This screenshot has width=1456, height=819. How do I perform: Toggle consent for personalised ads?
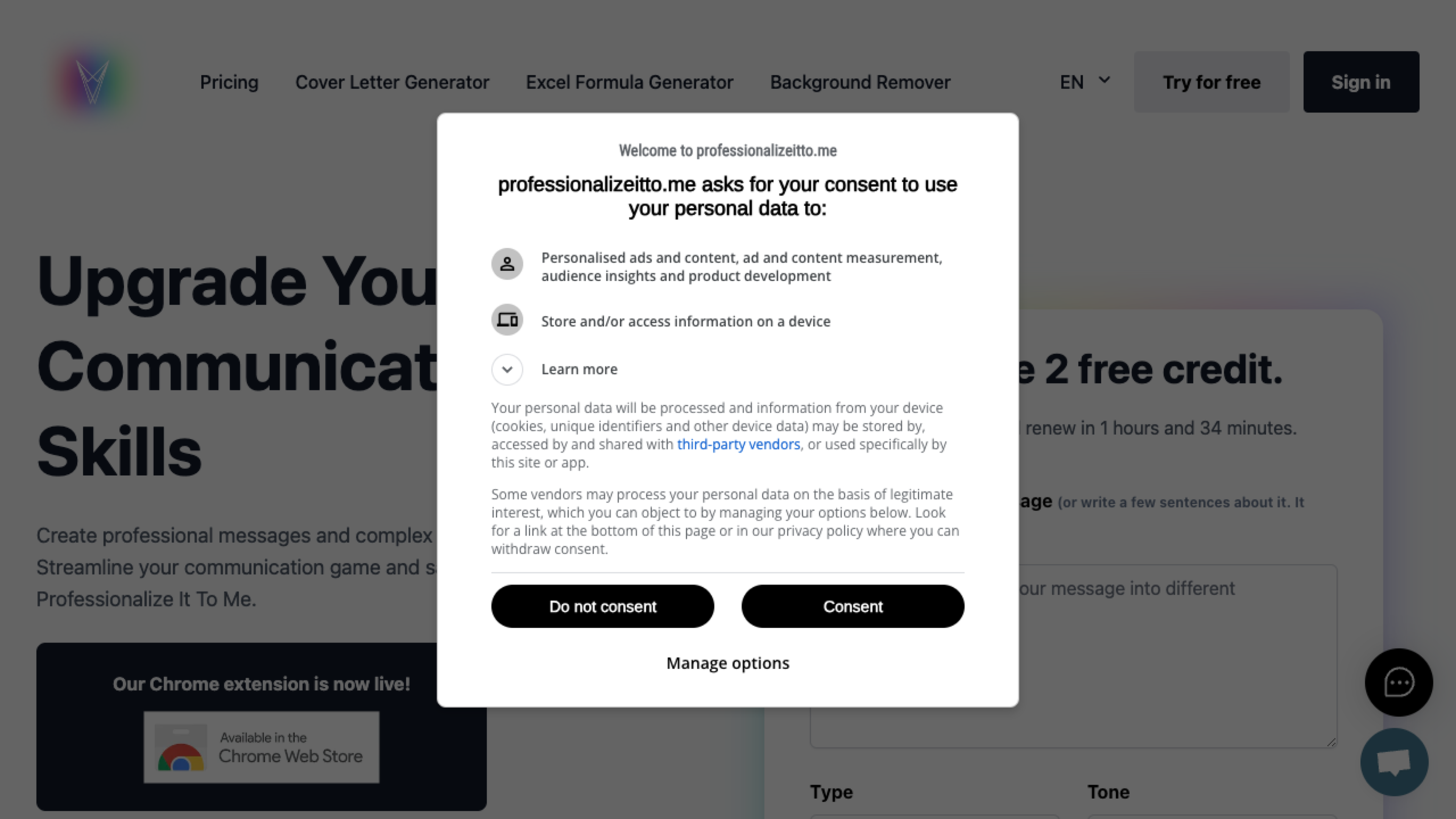[x=507, y=263]
